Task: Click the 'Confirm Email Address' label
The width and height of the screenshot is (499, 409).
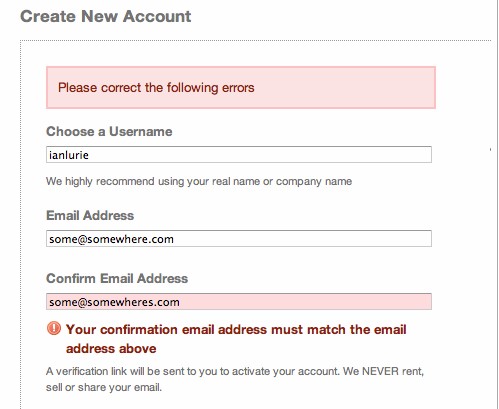Action: coord(117,278)
